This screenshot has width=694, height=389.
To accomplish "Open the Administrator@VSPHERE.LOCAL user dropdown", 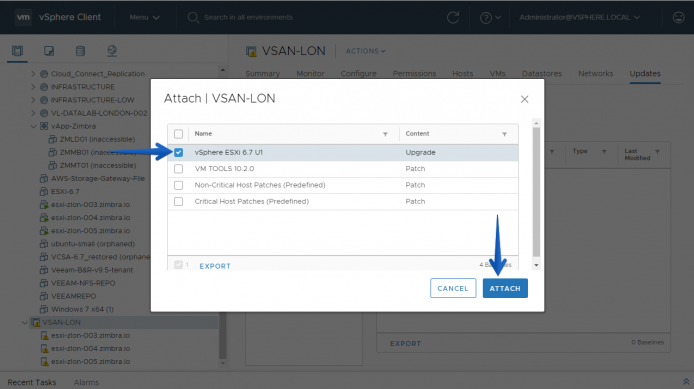I will (579, 17).
